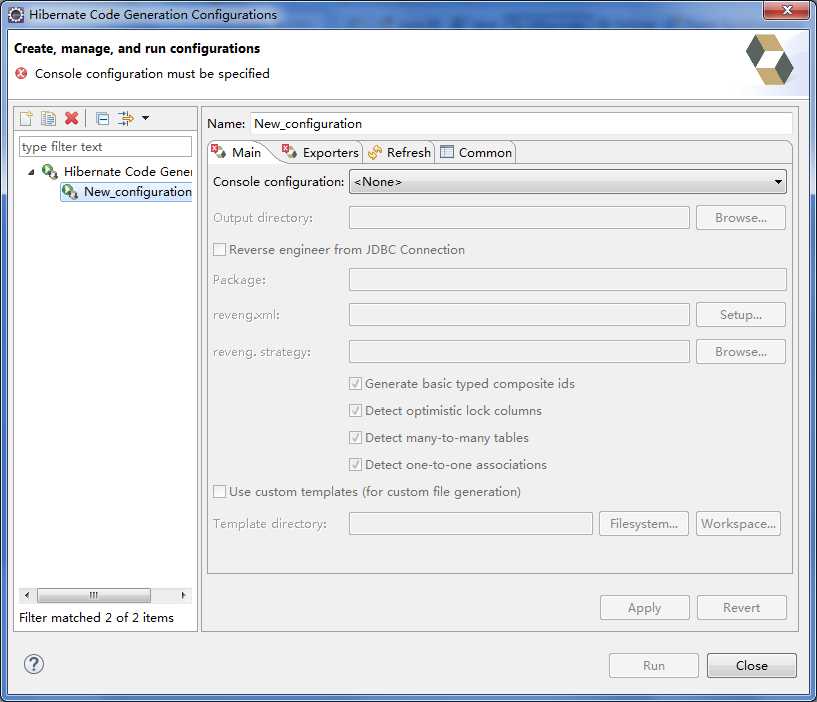Close the dialog with title bar X
The image size is (817, 702).
(x=787, y=10)
